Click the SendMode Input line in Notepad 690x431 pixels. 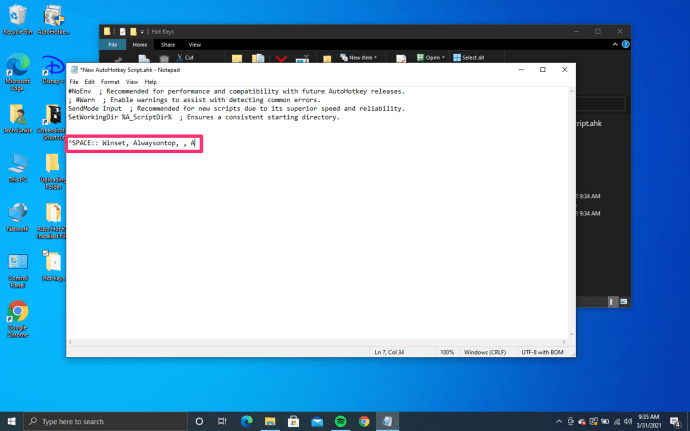point(236,109)
